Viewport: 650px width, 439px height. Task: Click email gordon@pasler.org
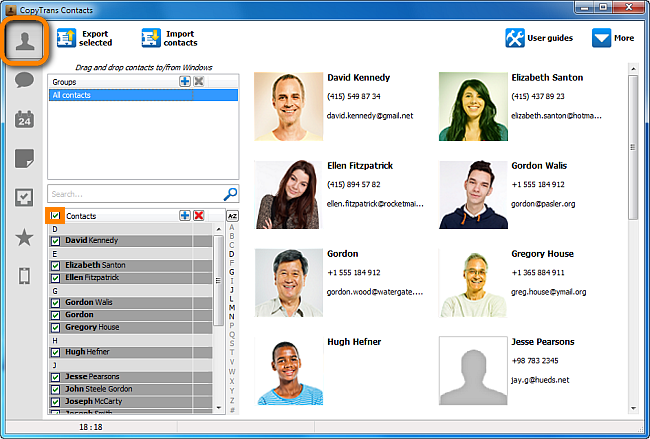point(543,204)
